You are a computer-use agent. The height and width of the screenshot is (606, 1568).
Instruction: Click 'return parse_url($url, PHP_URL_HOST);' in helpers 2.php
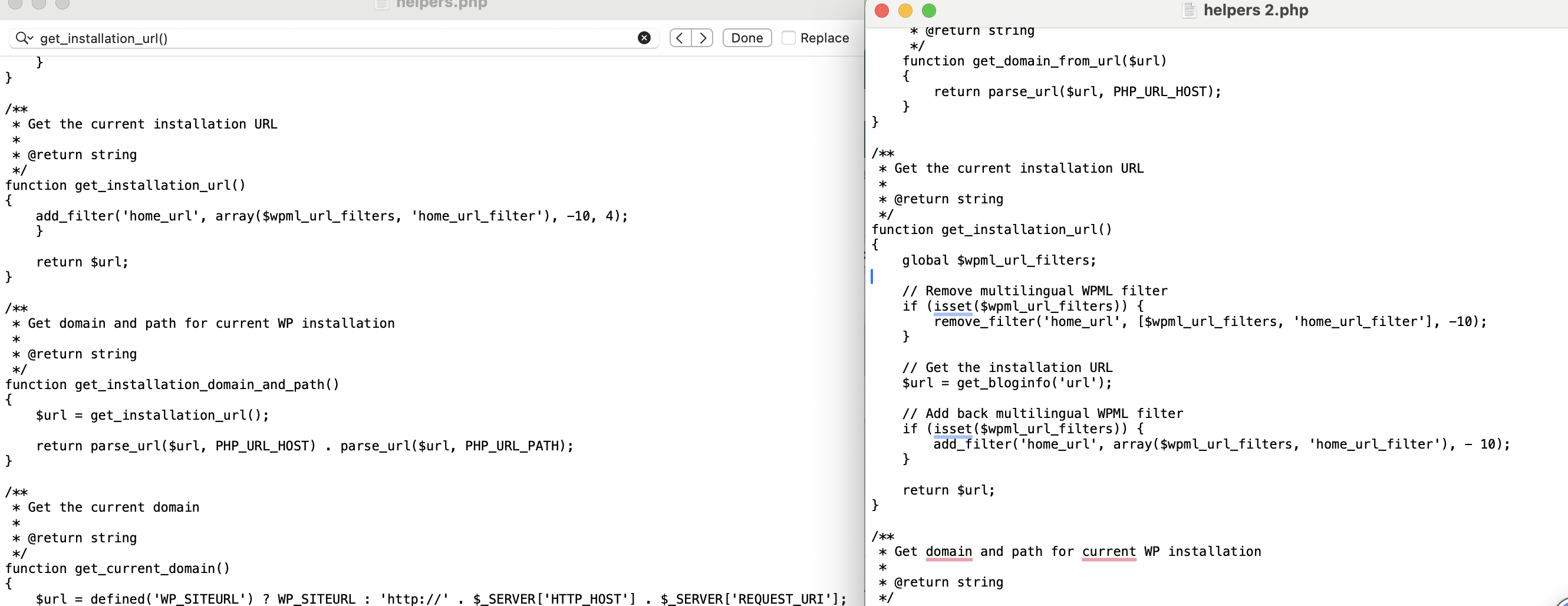pos(1078,92)
